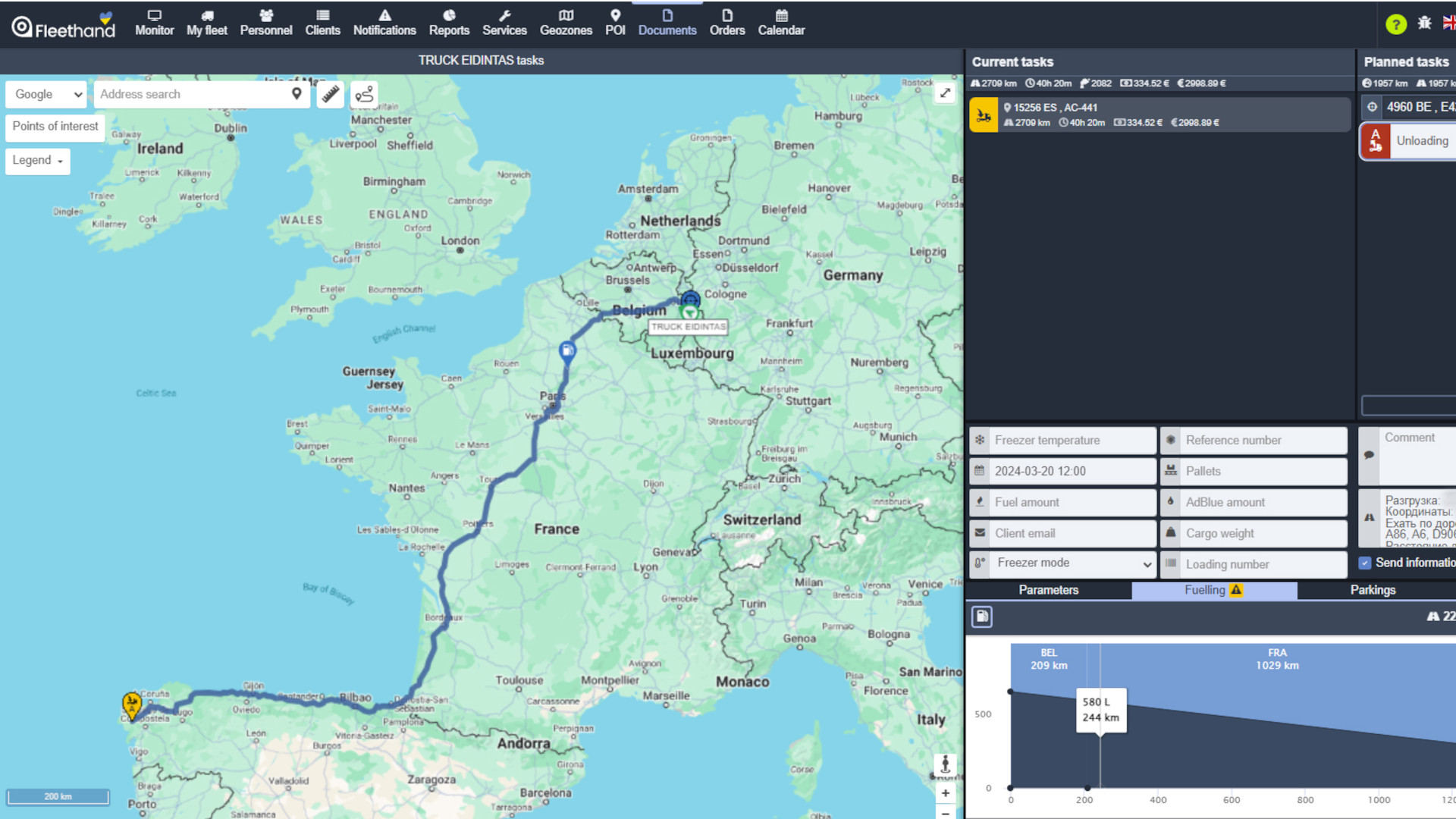The height and width of the screenshot is (819, 1456).
Task: Navigate to Personnel section
Action: pos(265,22)
